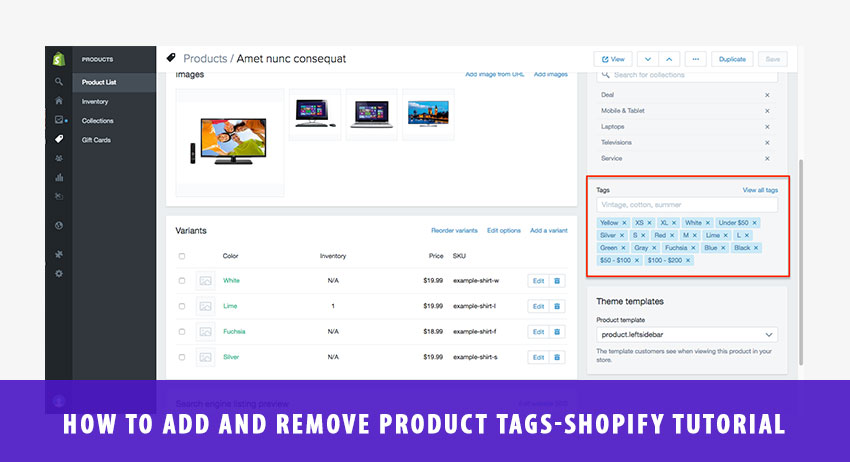This screenshot has width=850, height=462.
Task: Remove the $100 - $200 tag
Action: (x=688, y=260)
